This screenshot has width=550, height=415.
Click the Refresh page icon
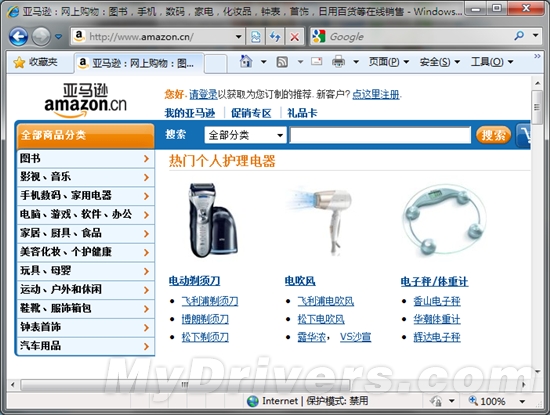click(275, 36)
